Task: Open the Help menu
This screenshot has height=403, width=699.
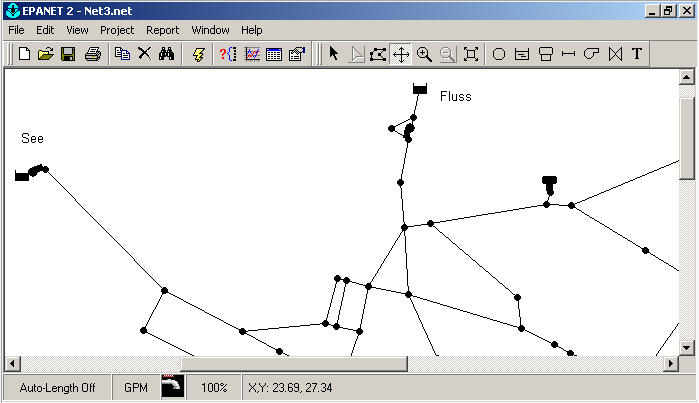Action: 251,30
